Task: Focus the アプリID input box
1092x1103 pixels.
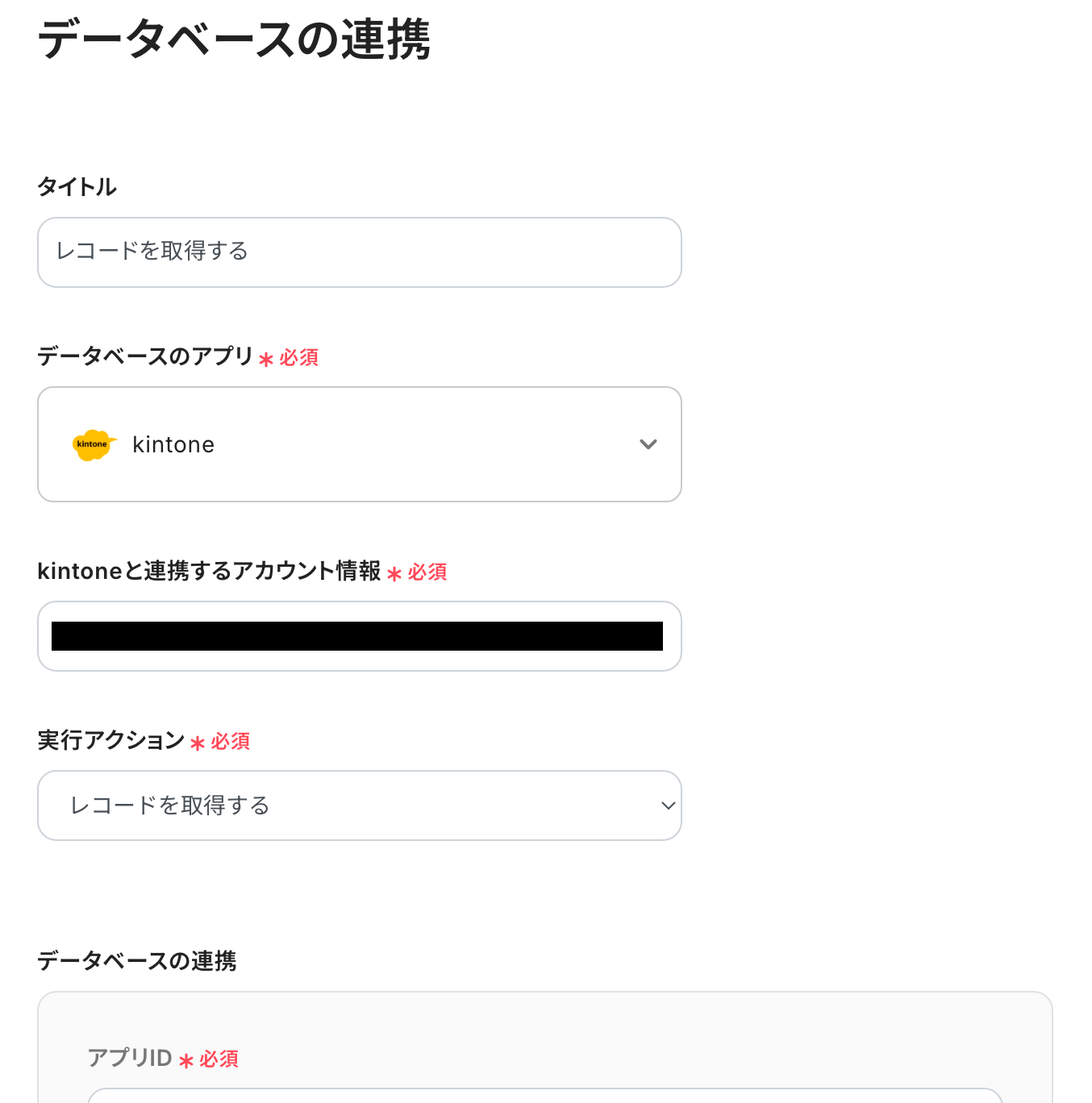Action: coord(544,1096)
